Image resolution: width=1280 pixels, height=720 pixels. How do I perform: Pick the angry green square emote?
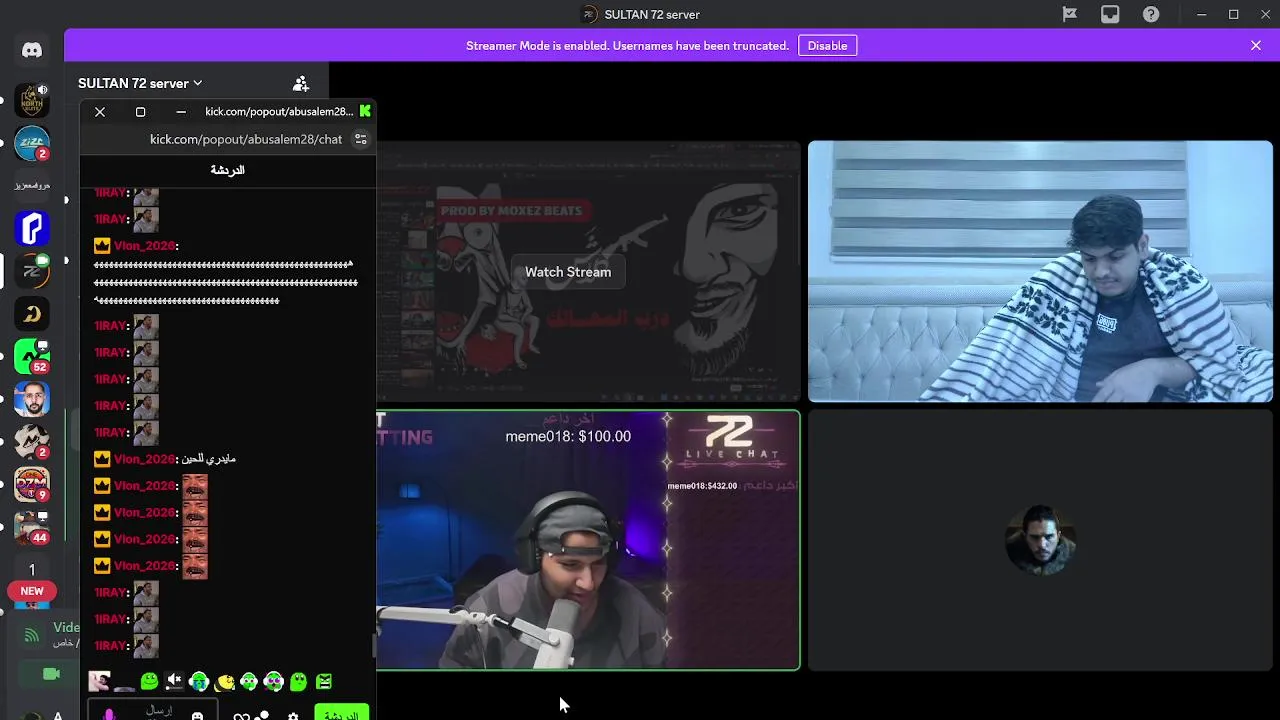324,682
